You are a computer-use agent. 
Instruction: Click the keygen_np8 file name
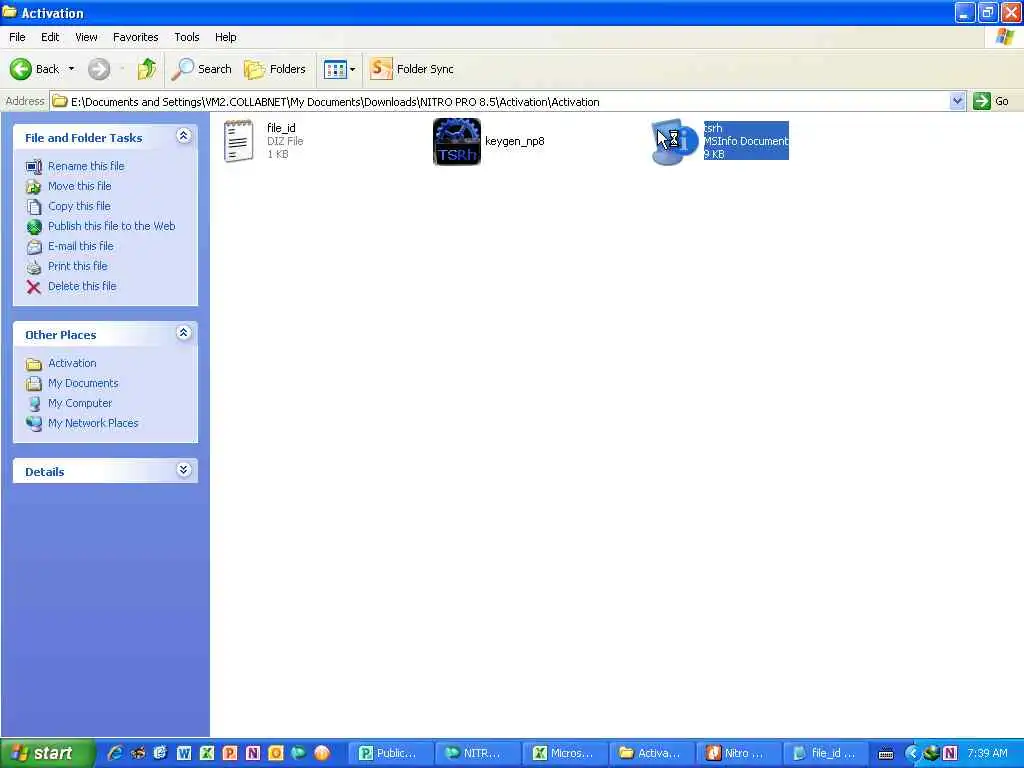click(515, 141)
